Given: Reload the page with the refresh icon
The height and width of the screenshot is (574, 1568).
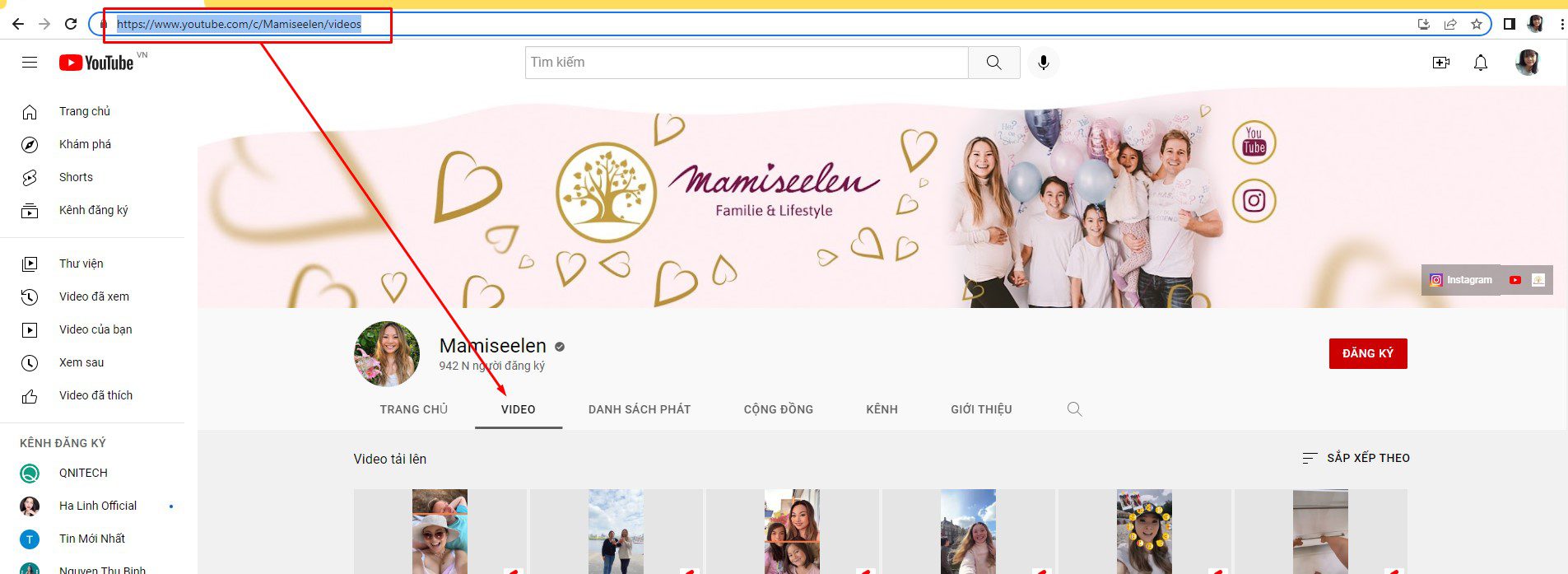Looking at the screenshot, I should (x=71, y=24).
